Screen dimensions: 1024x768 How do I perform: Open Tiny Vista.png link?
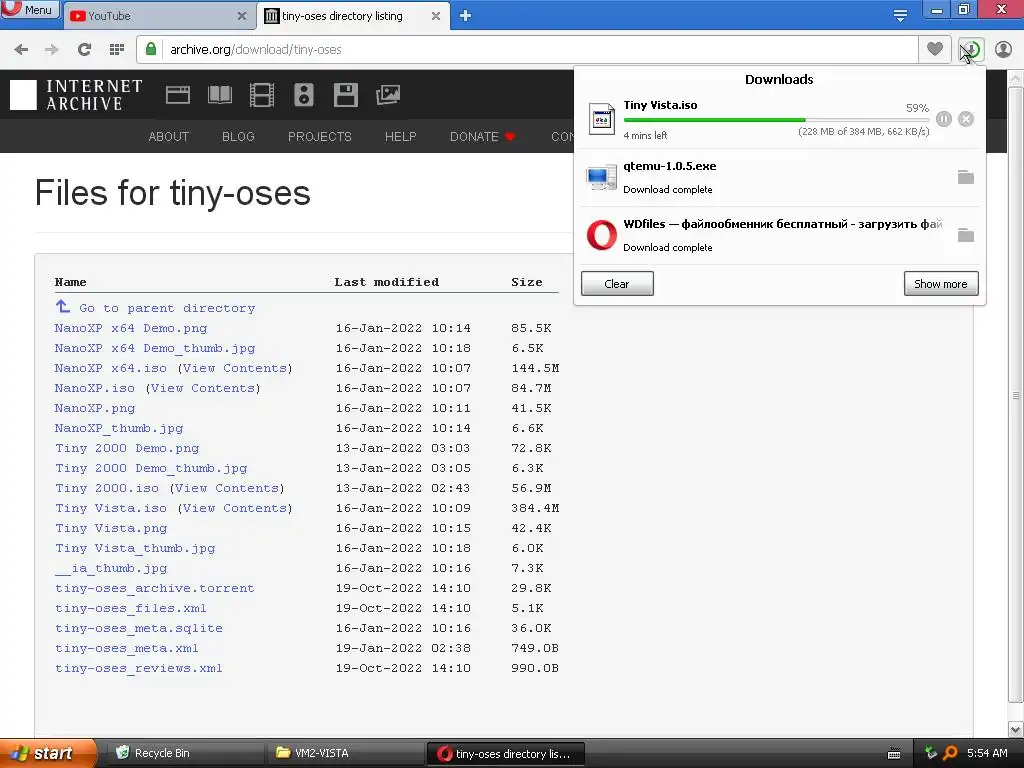point(111,528)
